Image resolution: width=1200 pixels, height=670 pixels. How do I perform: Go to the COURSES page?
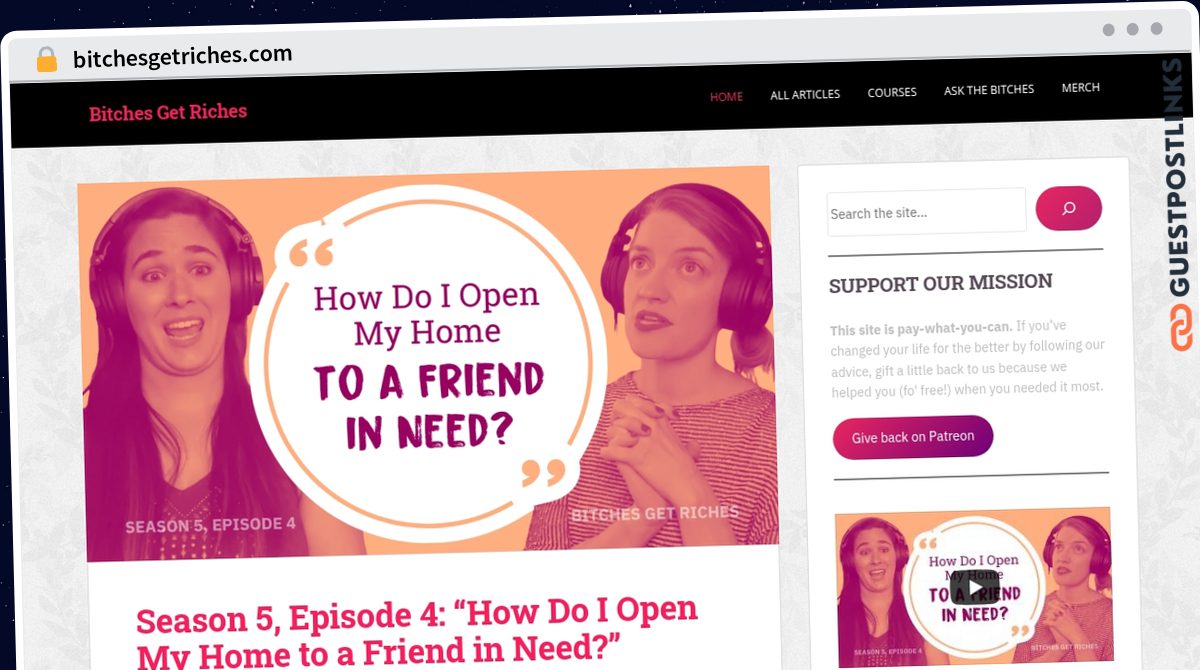pyautogui.click(x=892, y=92)
